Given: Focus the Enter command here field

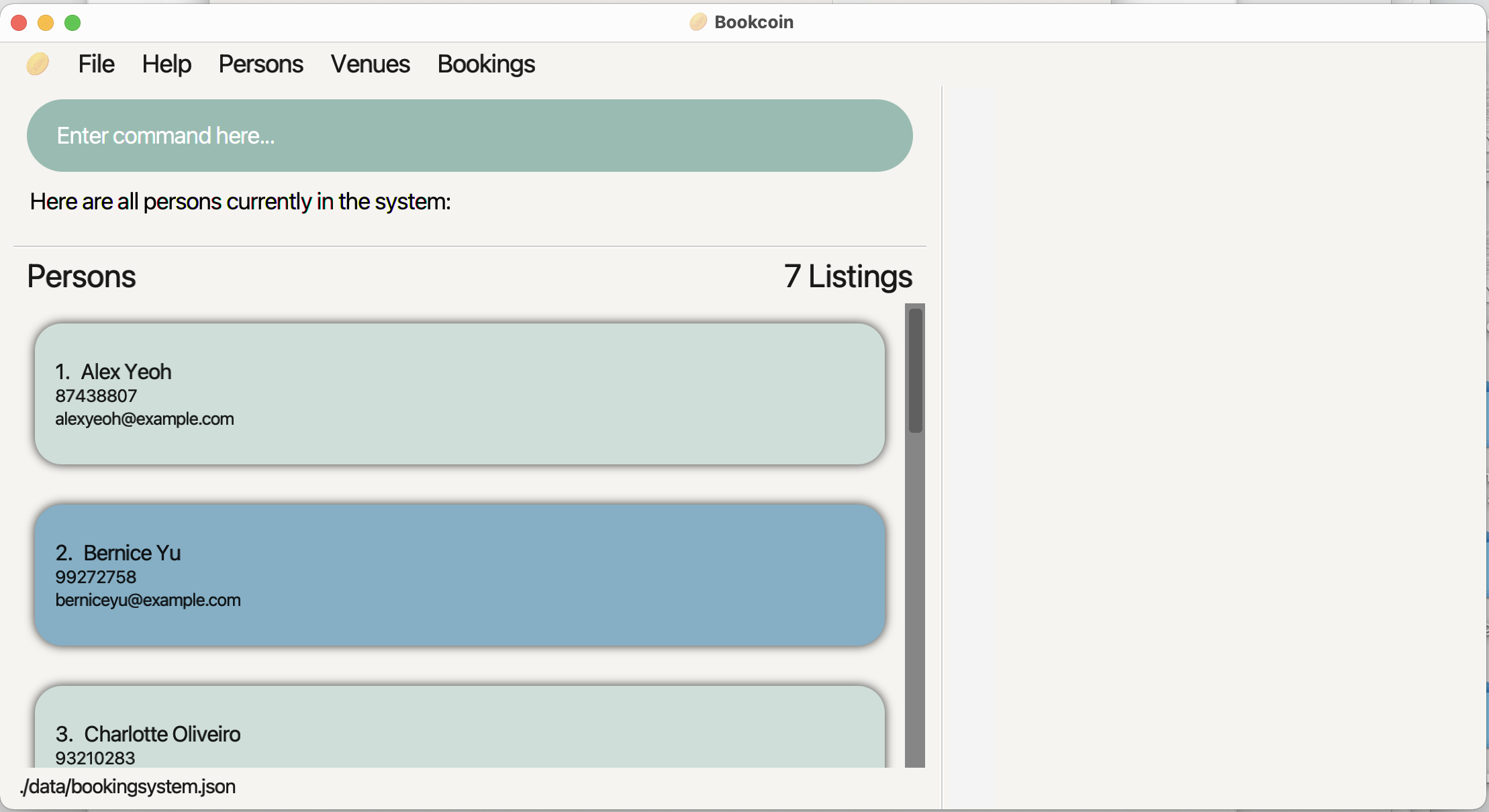Looking at the screenshot, I should pos(470,136).
